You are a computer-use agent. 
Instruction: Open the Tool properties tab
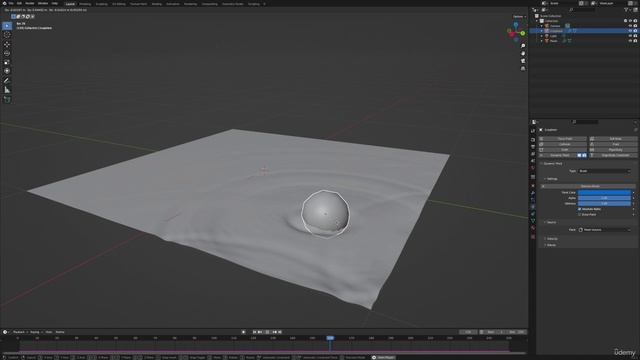tap(533, 131)
